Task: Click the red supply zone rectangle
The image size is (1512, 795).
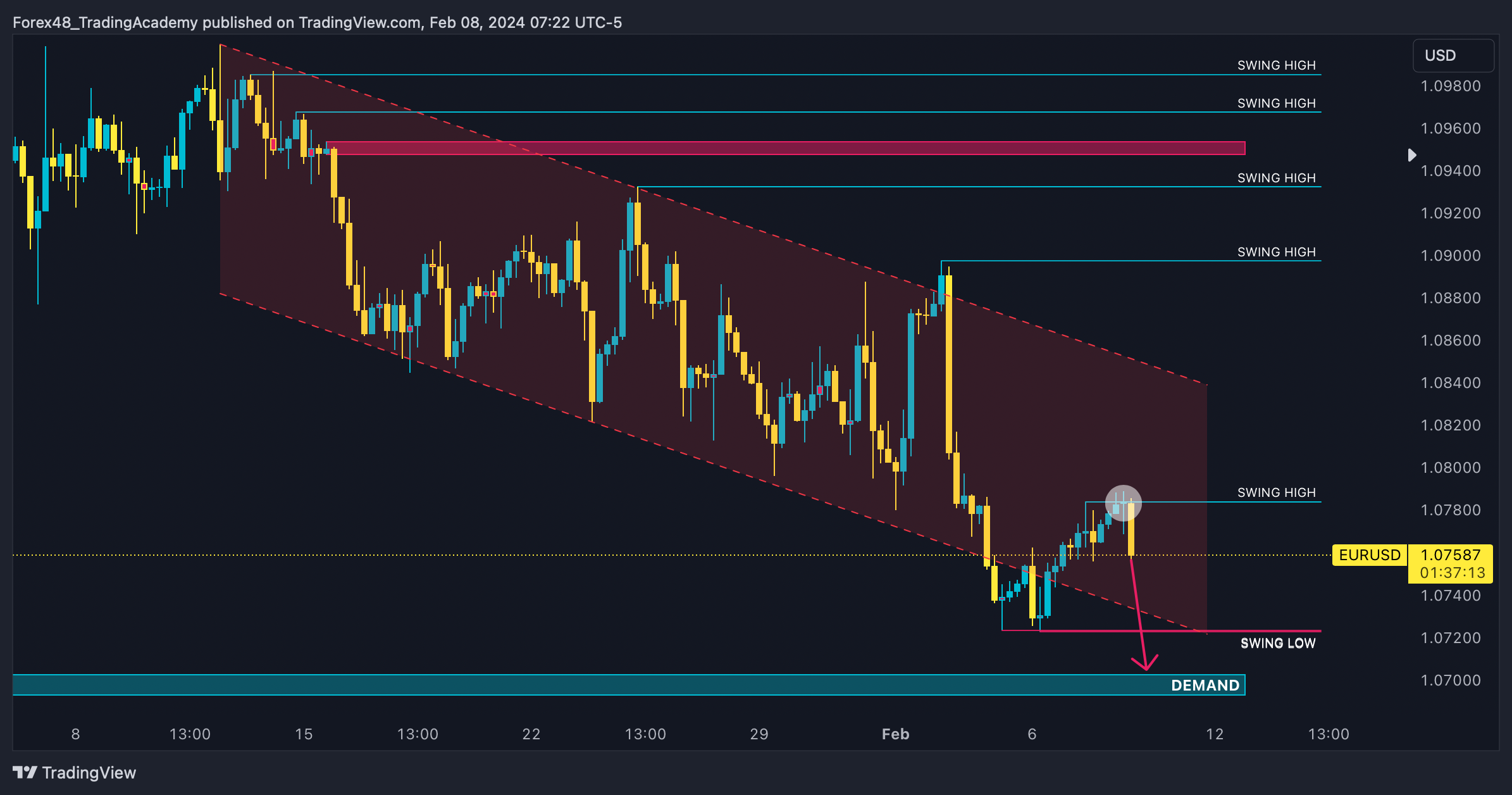Action: (x=785, y=148)
